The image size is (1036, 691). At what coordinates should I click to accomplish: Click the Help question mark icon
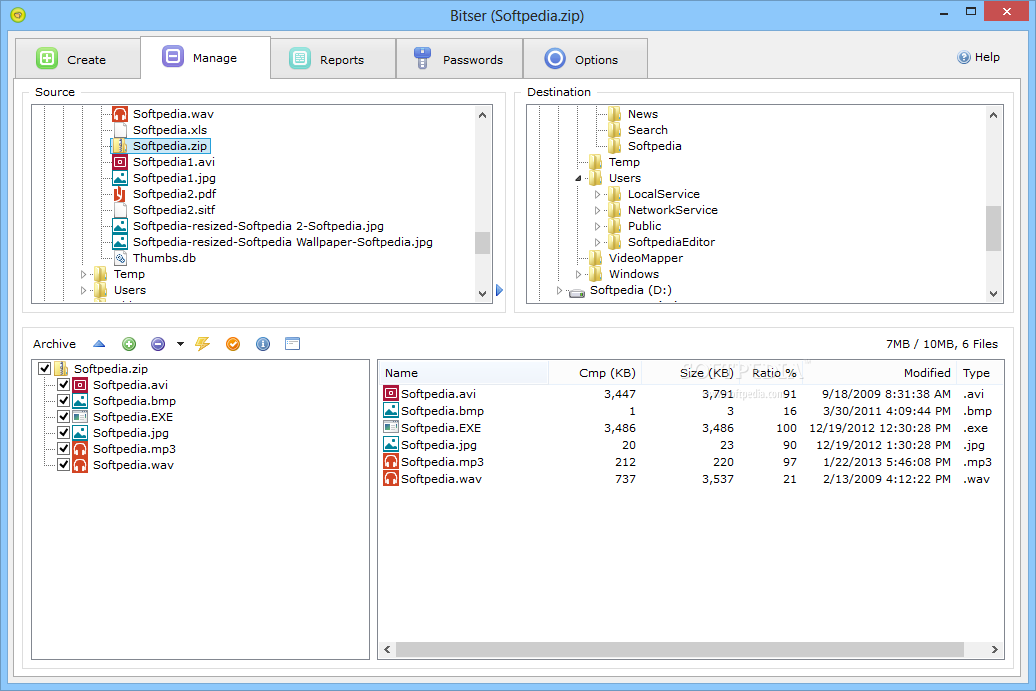pos(964,57)
